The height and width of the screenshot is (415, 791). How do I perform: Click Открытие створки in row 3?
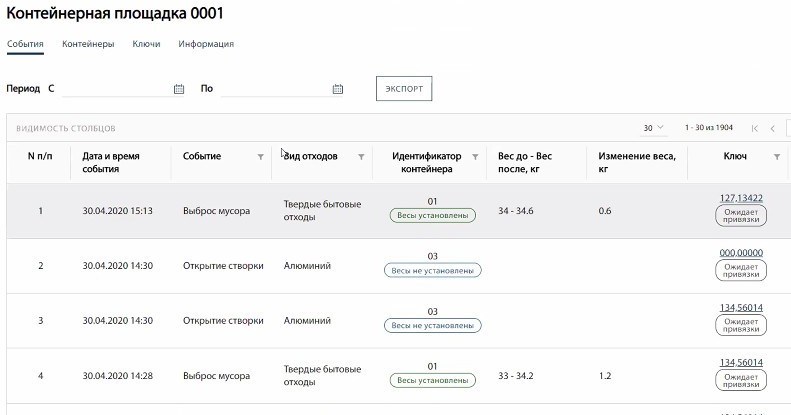tap(223, 321)
